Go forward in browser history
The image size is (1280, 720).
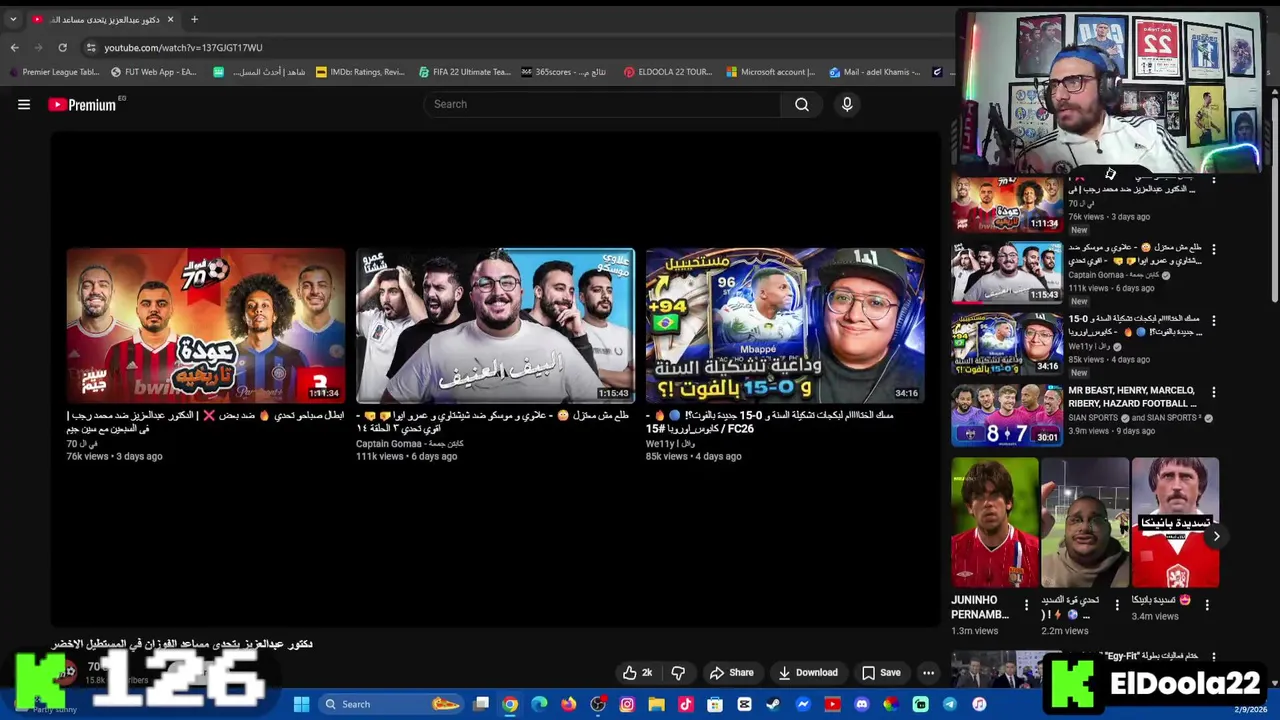pos(38,47)
